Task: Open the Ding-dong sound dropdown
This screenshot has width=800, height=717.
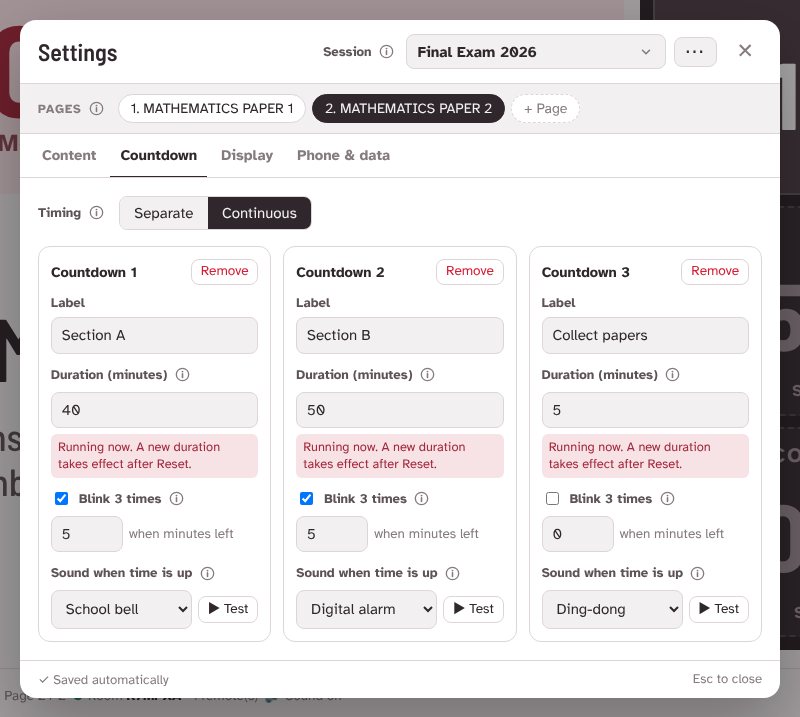Action: click(612, 609)
